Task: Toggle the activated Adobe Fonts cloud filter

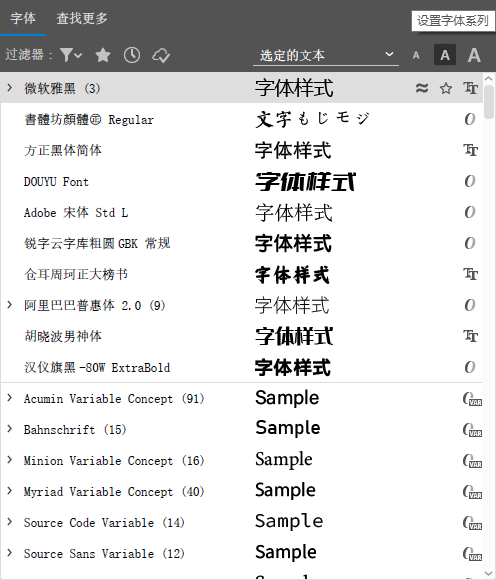Action: pos(161,55)
